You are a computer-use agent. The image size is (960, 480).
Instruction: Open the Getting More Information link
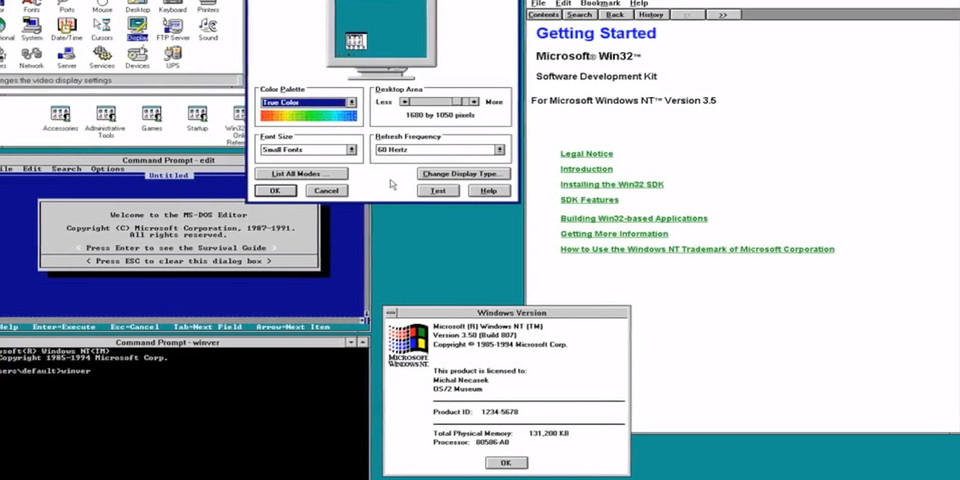pyautogui.click(x=614, y=234)
